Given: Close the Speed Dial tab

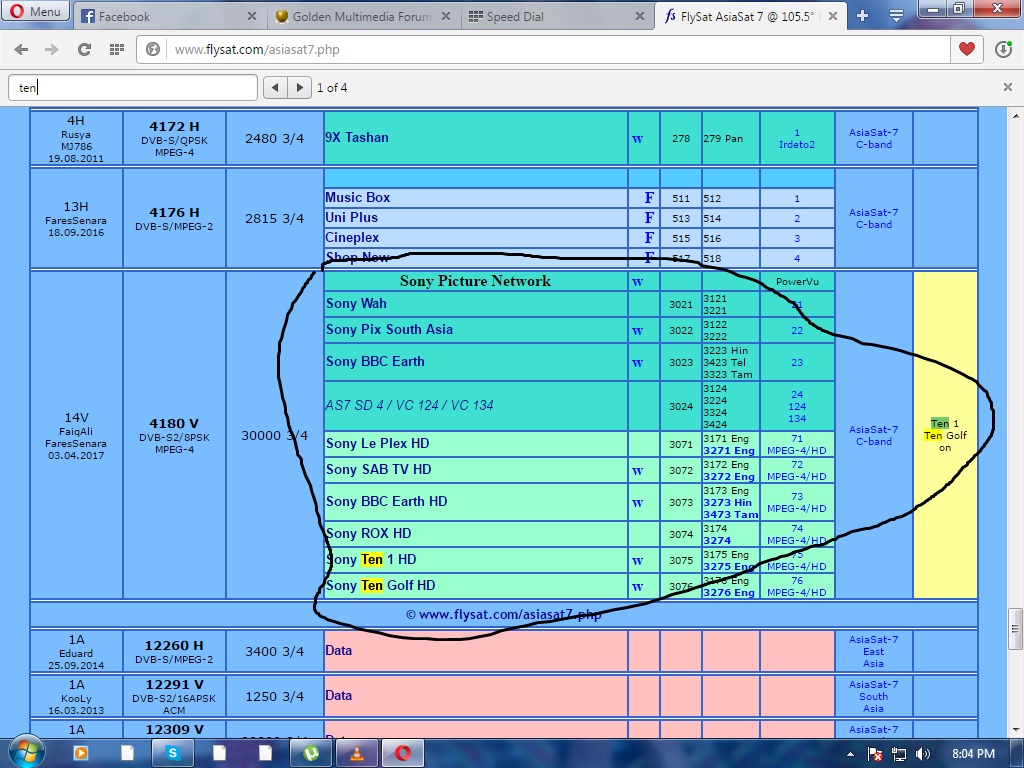Looking at the screenshot, I should point(640,17).
